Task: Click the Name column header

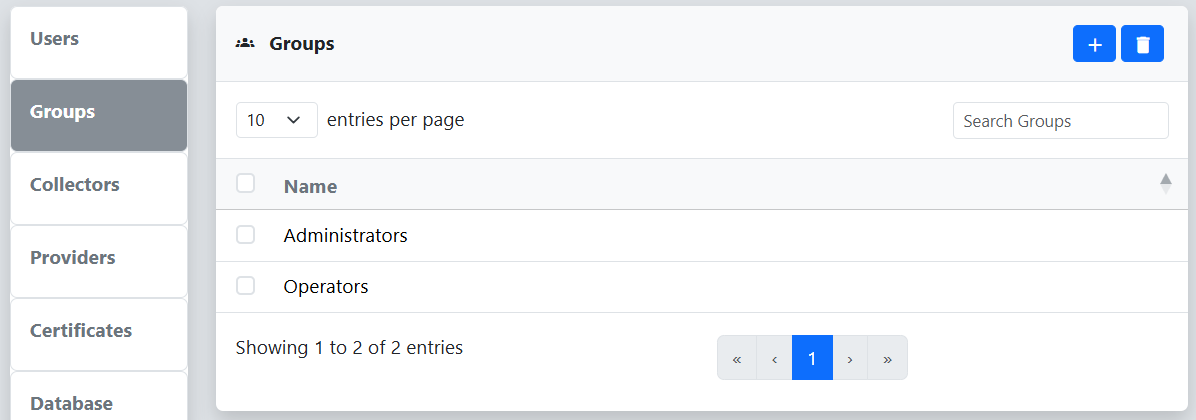Action: [x=310, y=186]
